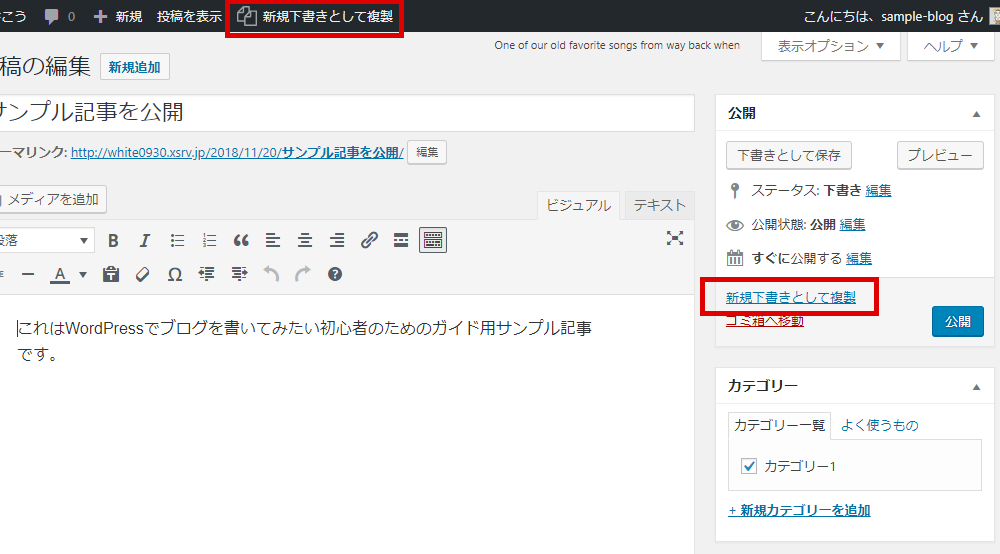Select the よく使うもの tab
1000x554 pixels.
(879, 425)
